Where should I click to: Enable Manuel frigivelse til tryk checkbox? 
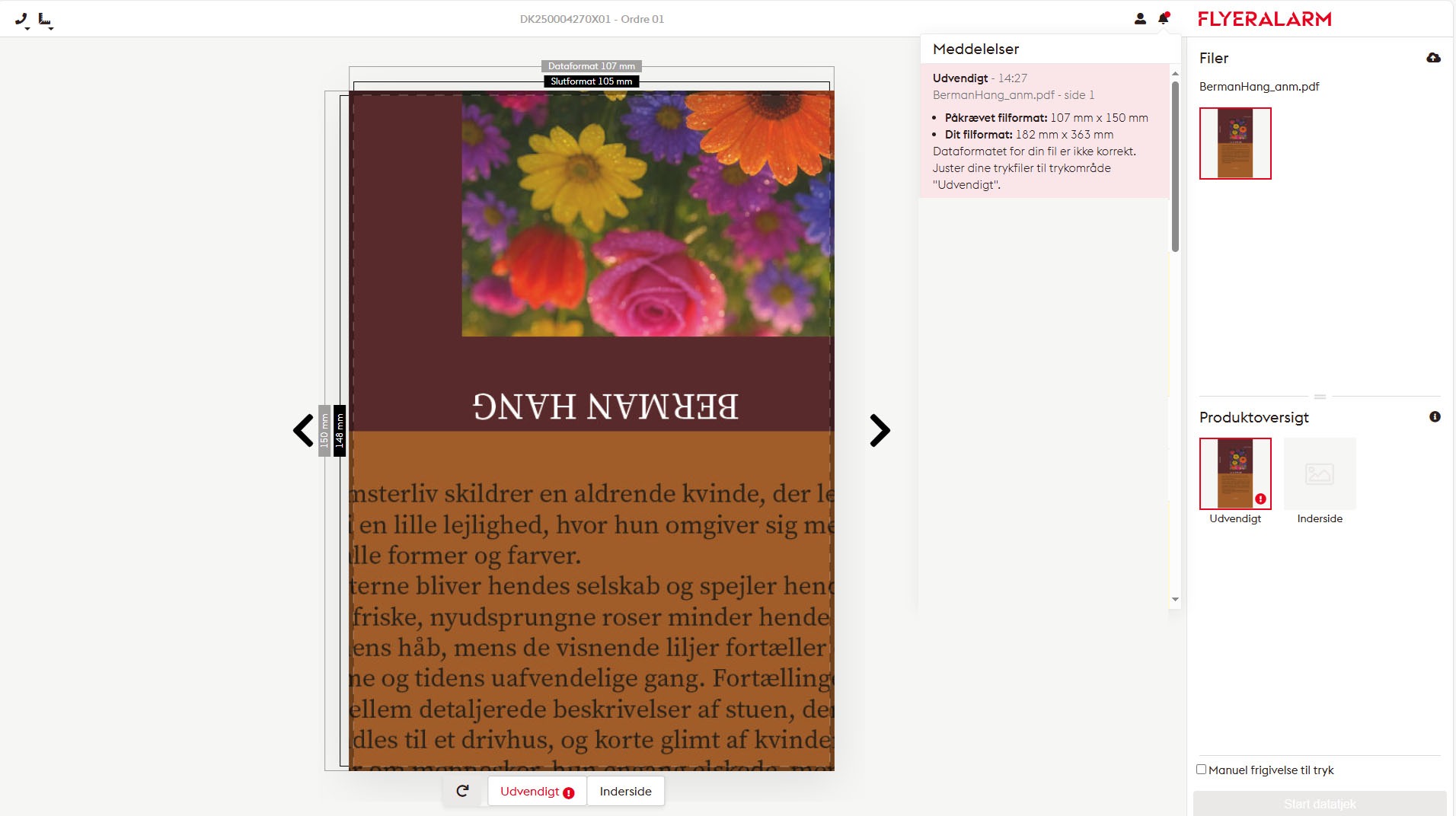(x=1201, y=770)
